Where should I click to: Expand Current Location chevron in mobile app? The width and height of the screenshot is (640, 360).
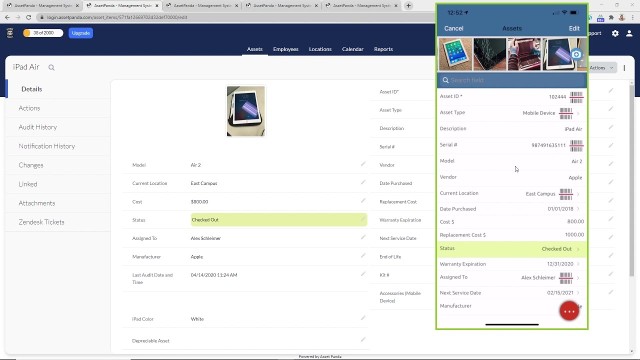point(578,194)
